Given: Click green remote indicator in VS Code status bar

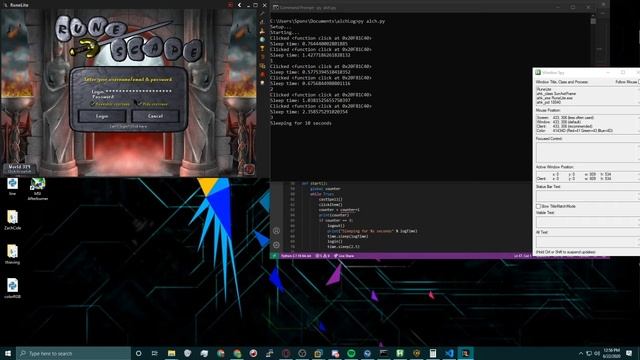Looking at the screenshot, I should click(x=274, y=256).
